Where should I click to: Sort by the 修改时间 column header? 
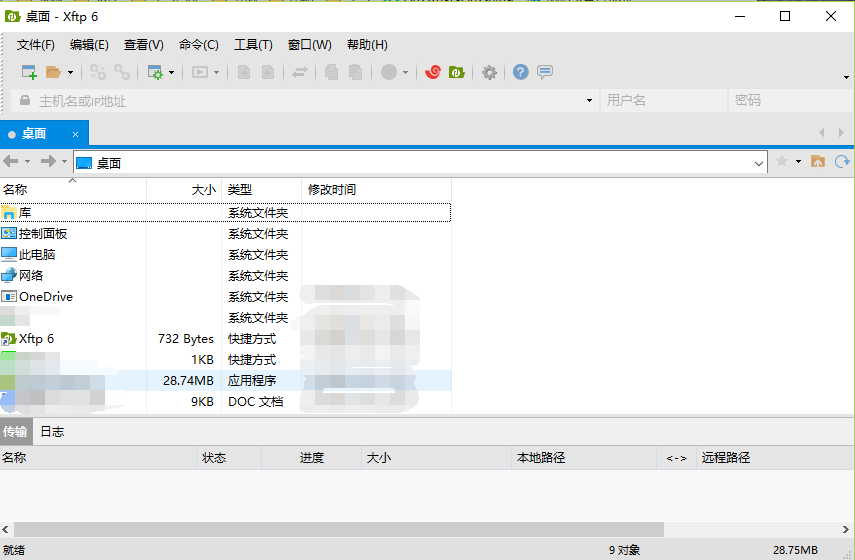376,189
